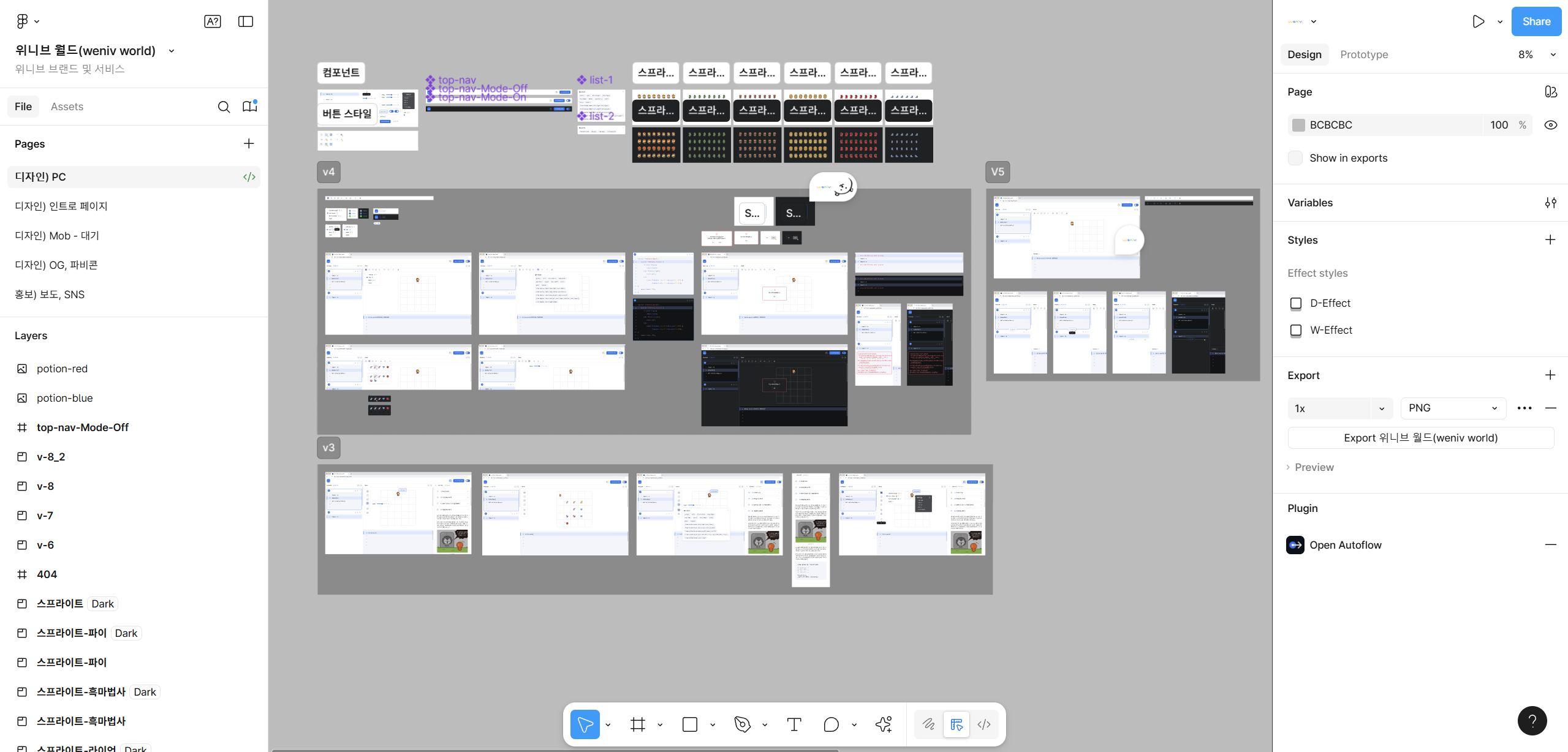Toggle the sidebar minimize icon

[x=246, y=21]
